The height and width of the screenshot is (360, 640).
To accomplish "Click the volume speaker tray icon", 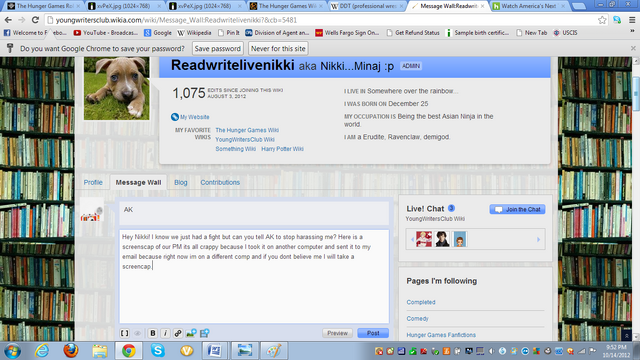I will 491,351.
